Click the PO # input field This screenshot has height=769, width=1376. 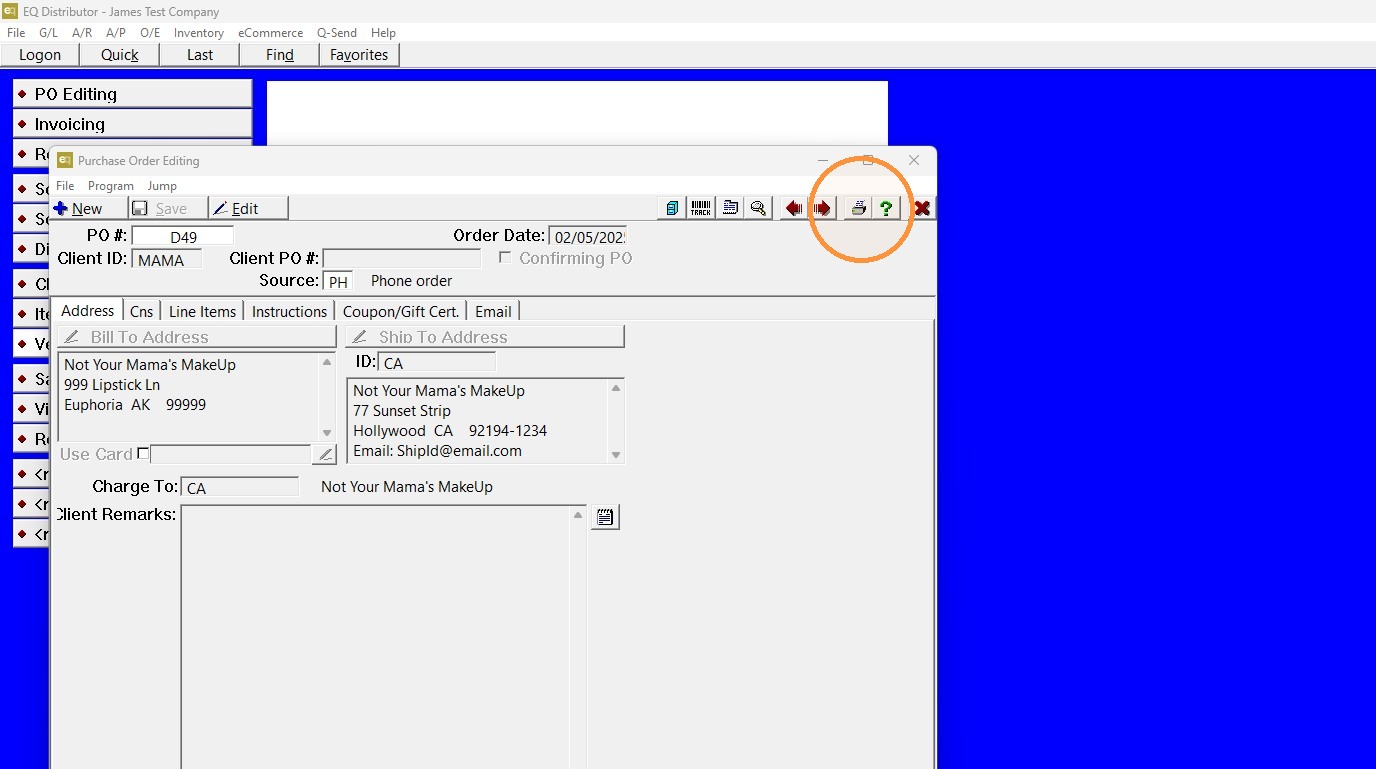click(x=183, y=237)
